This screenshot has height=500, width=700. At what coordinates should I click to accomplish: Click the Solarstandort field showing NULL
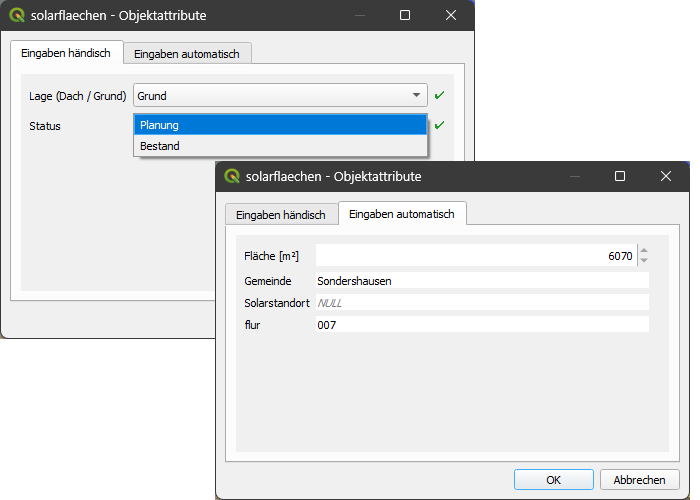[482, 303]
